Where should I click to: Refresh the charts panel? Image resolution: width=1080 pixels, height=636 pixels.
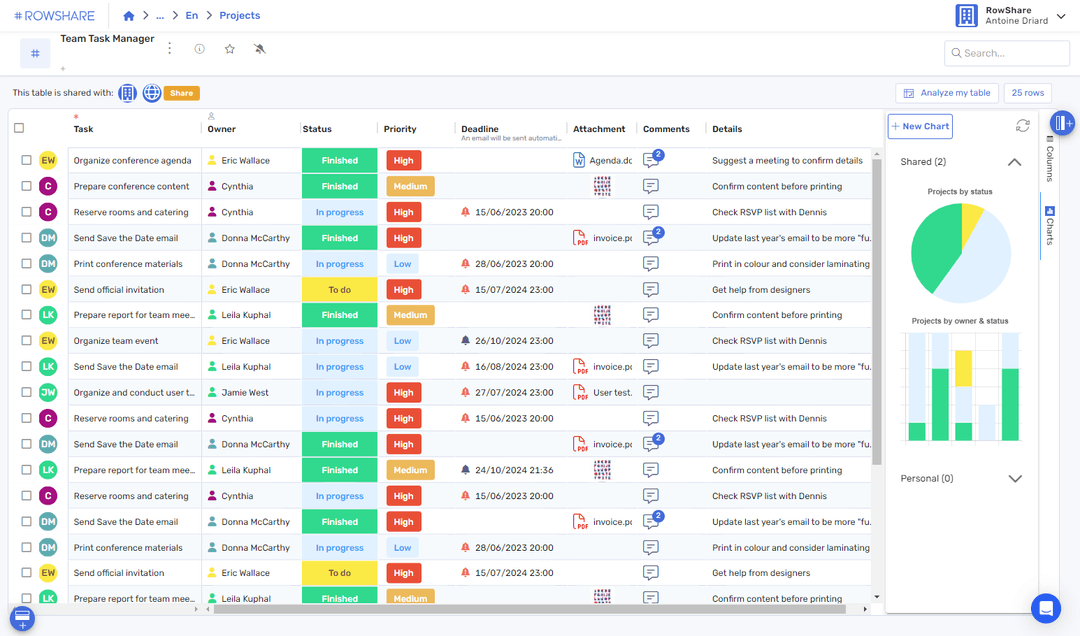coord(1022,126)
